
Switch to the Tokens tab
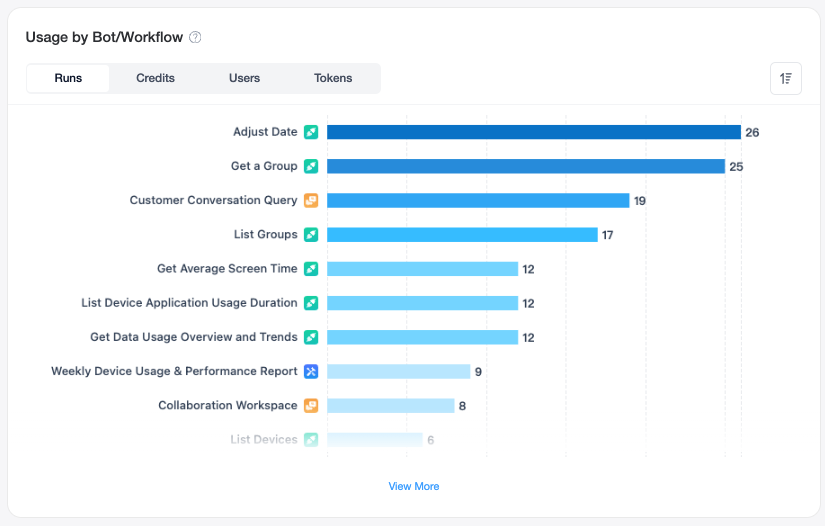coord(333,78)
